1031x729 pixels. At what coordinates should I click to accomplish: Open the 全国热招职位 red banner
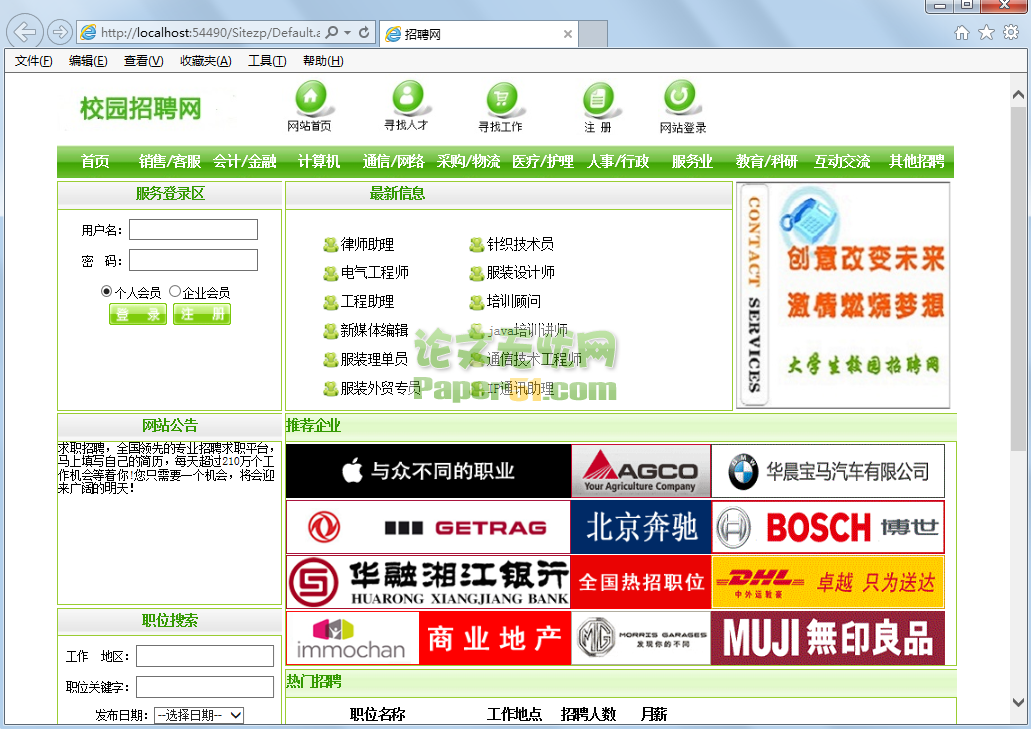pyautogui.click(x=641, y=582)
